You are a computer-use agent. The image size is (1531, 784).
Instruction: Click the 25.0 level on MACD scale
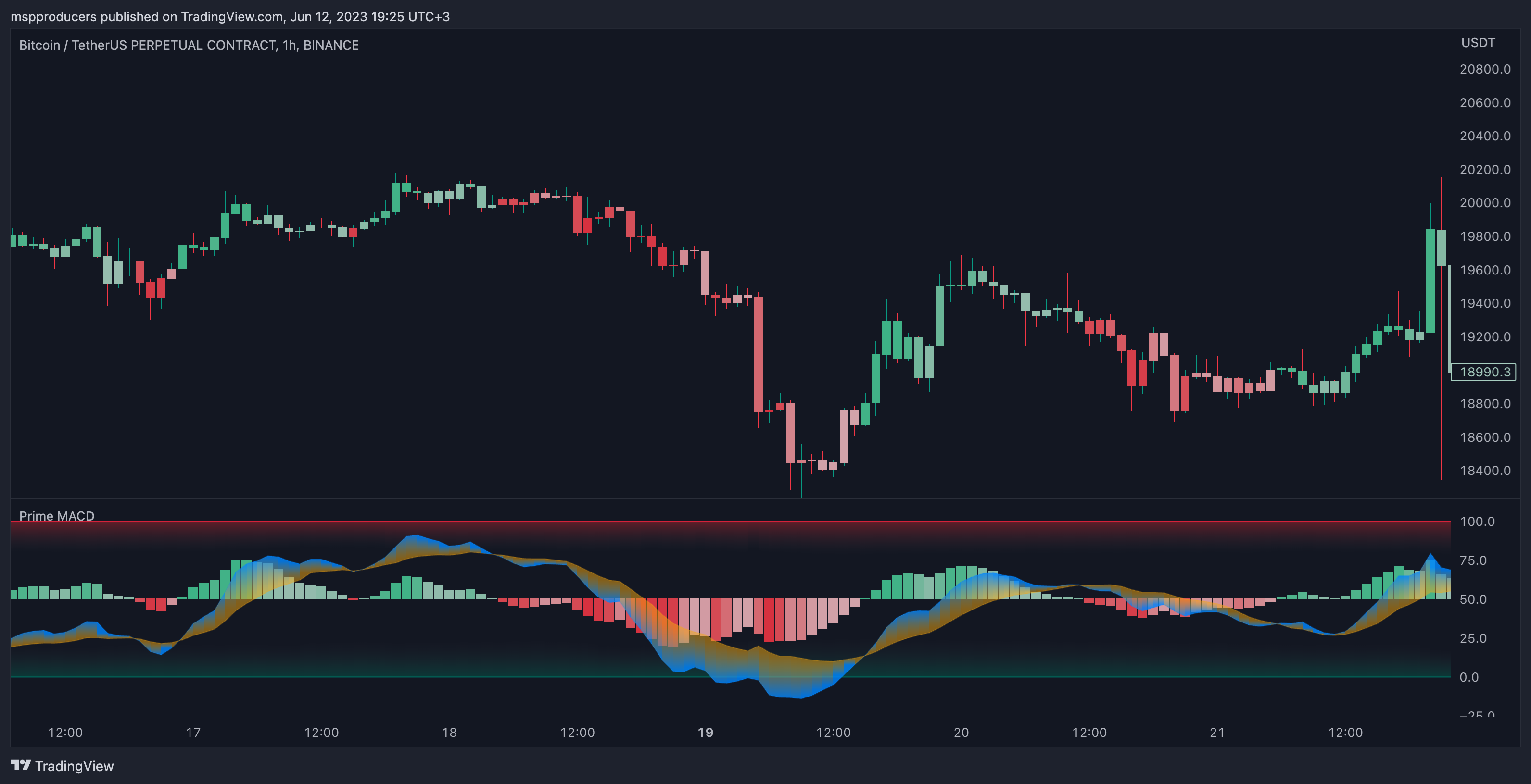[1473, 638]
